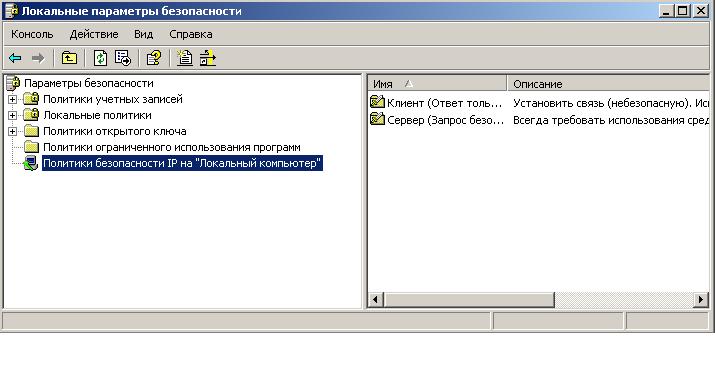
Task: Select Локальные политики tree item
Action: click(97, 115)
